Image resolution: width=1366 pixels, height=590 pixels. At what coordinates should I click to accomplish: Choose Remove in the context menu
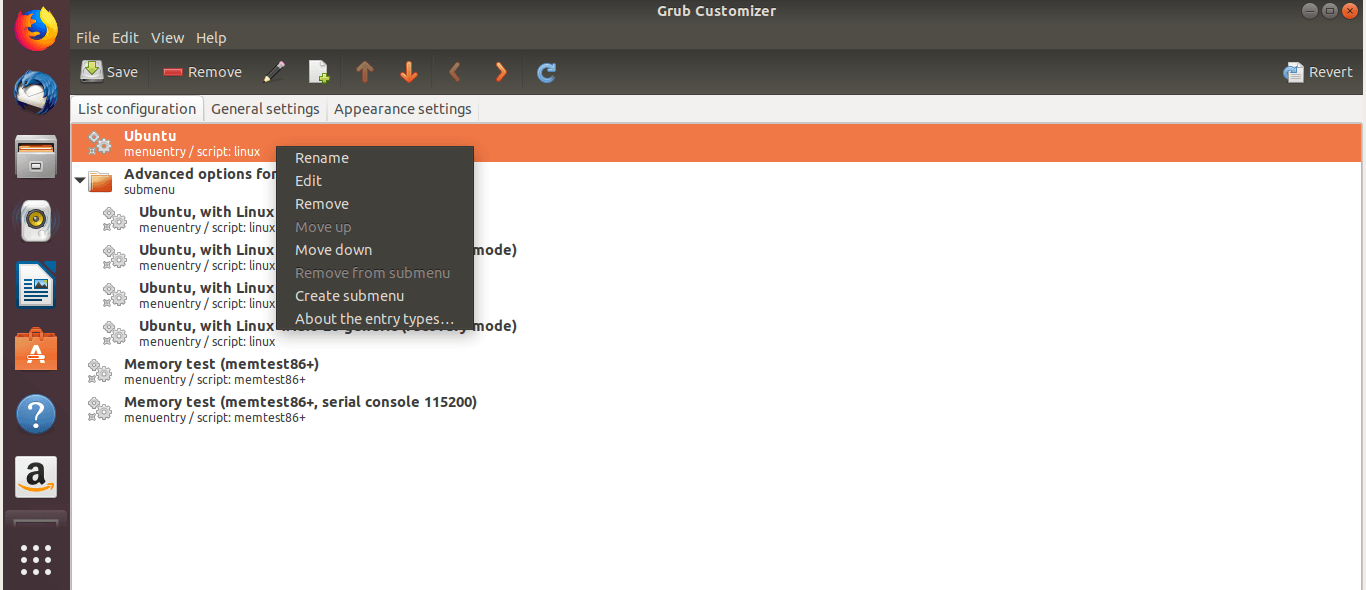click(374, 204)
